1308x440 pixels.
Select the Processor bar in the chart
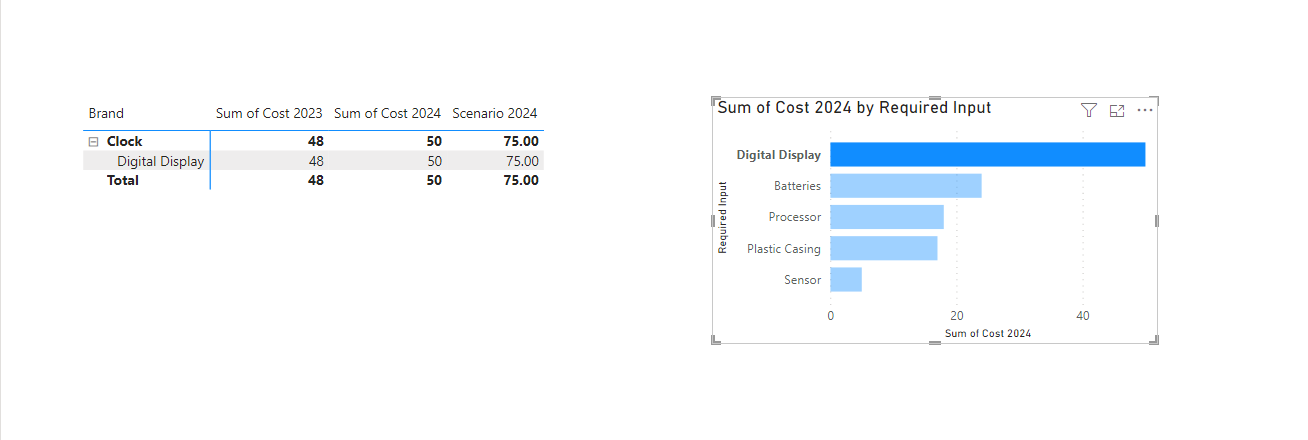(x=887, y=217)
